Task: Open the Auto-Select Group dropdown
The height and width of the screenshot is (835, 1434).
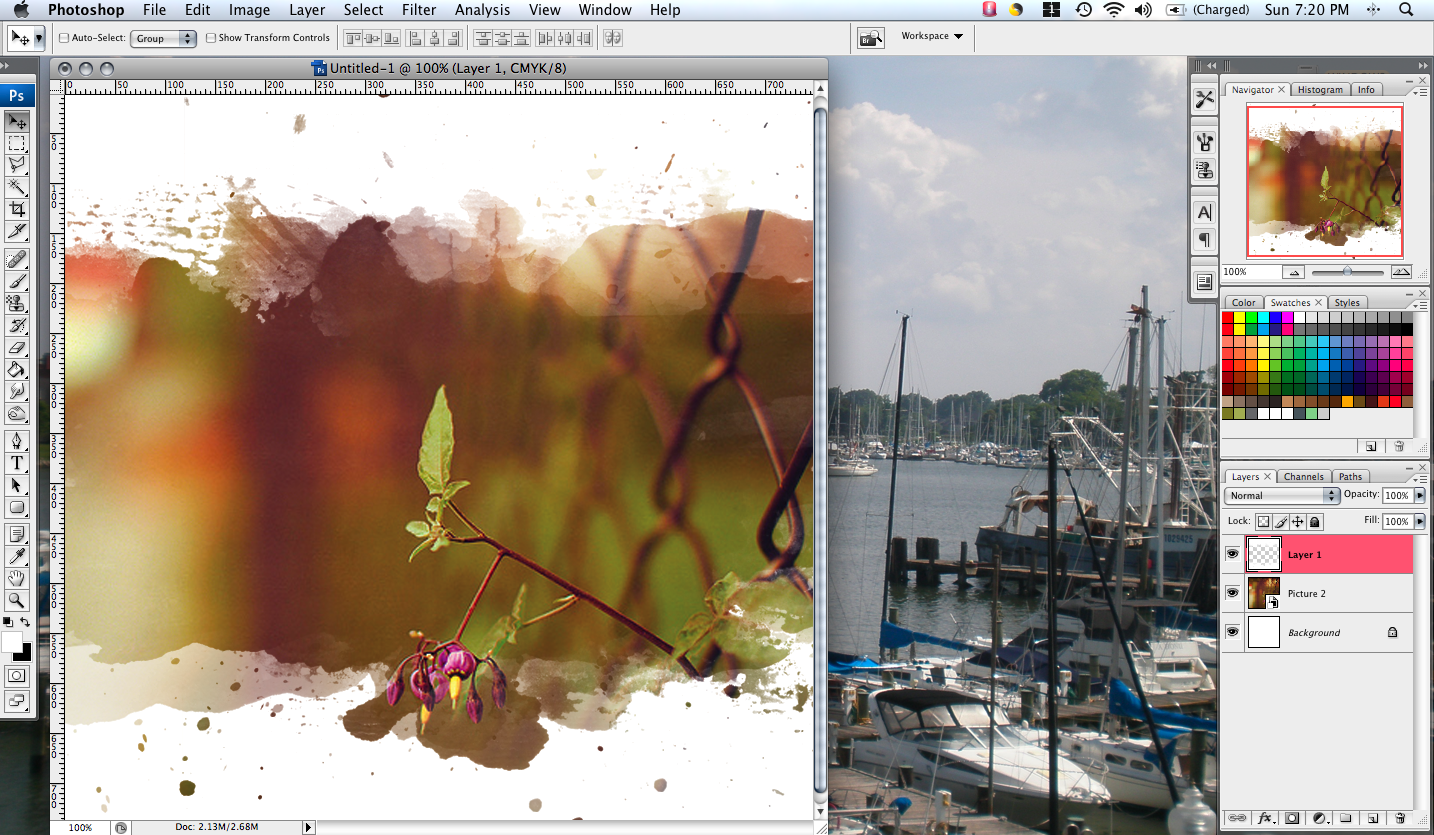Action: [x=163, y=38]
